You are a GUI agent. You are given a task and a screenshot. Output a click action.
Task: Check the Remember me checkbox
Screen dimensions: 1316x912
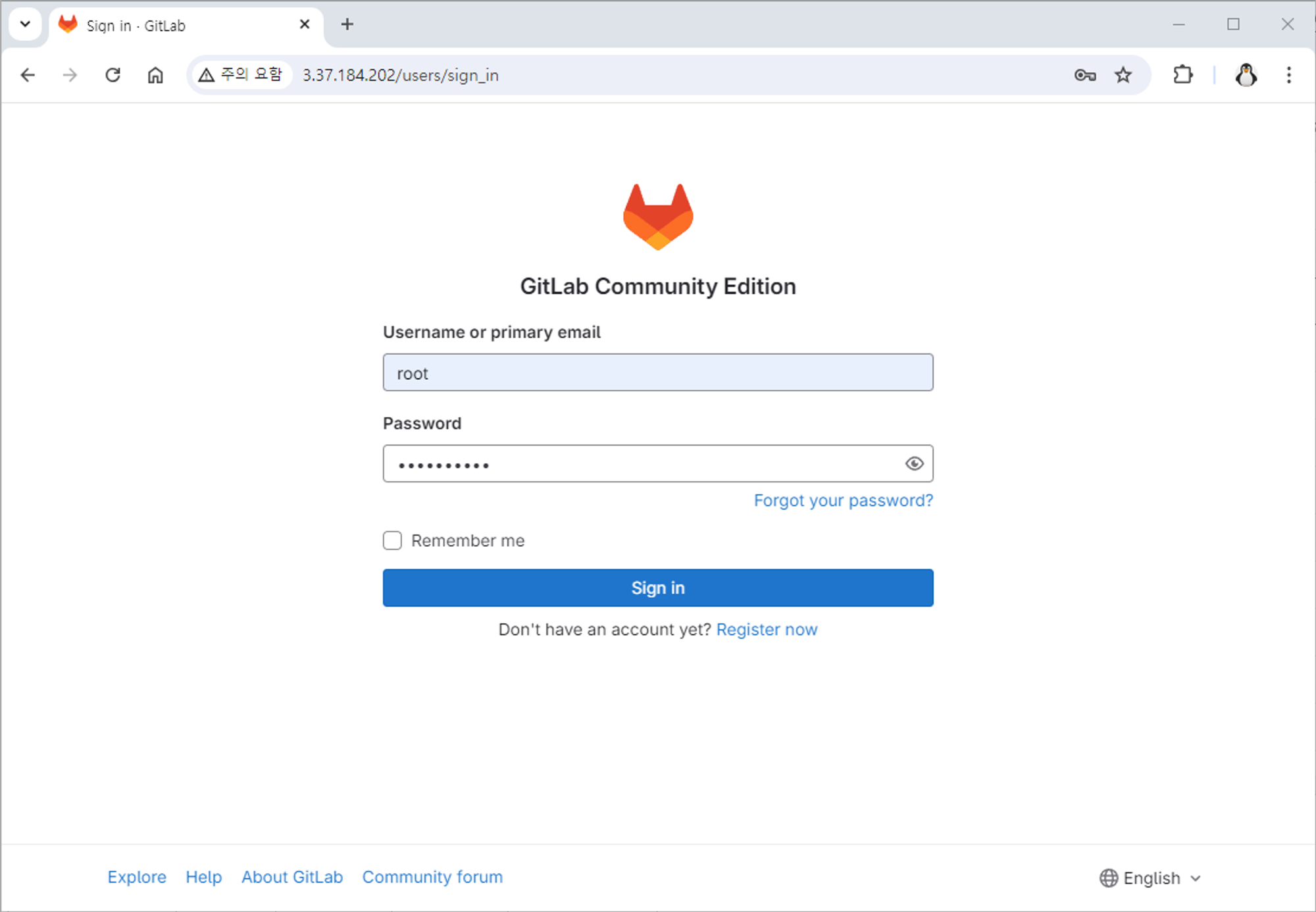pyautogui.click(x=392, y=540)
